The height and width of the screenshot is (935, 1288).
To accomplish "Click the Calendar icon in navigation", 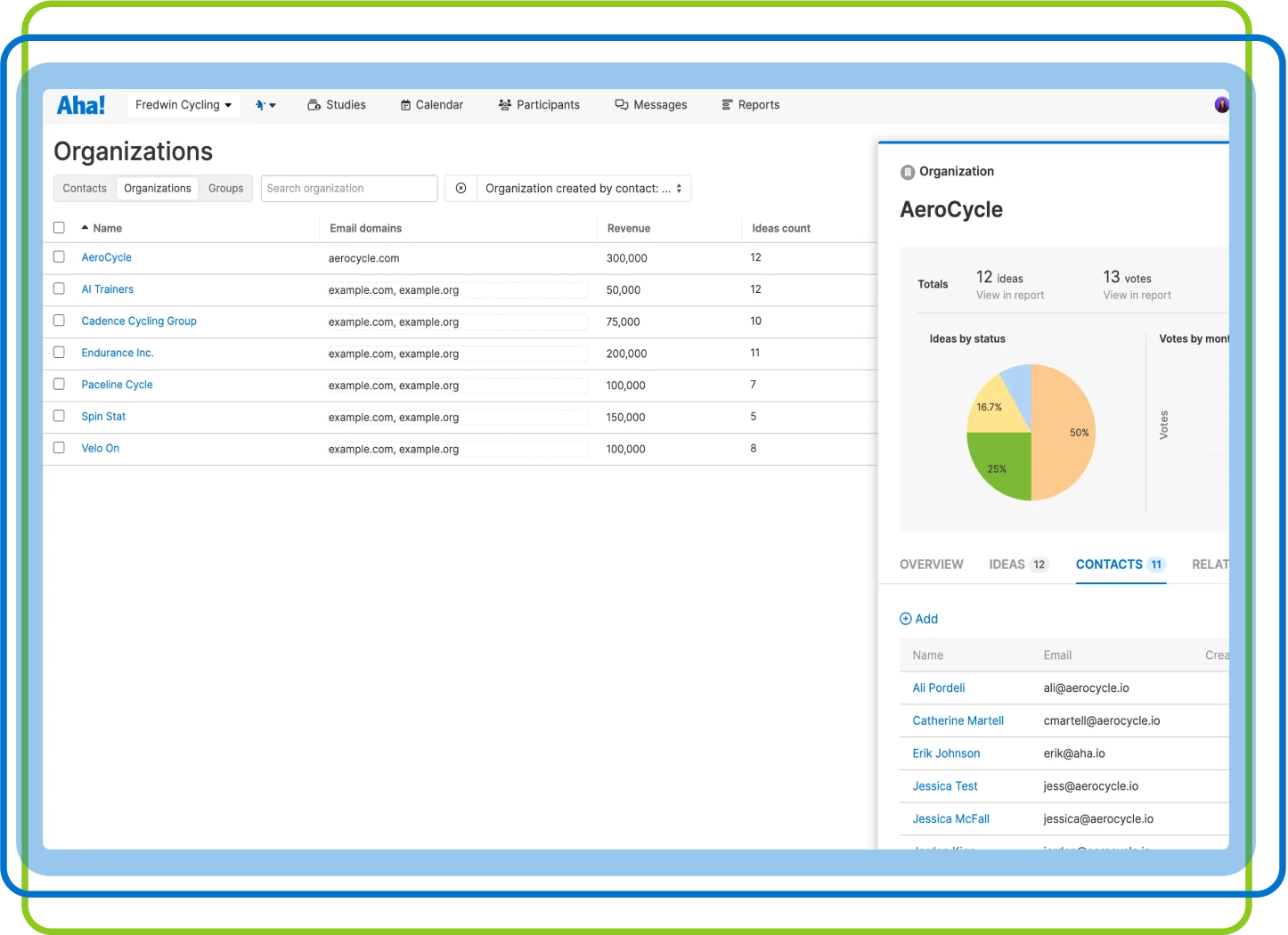I will click(405, 105).
